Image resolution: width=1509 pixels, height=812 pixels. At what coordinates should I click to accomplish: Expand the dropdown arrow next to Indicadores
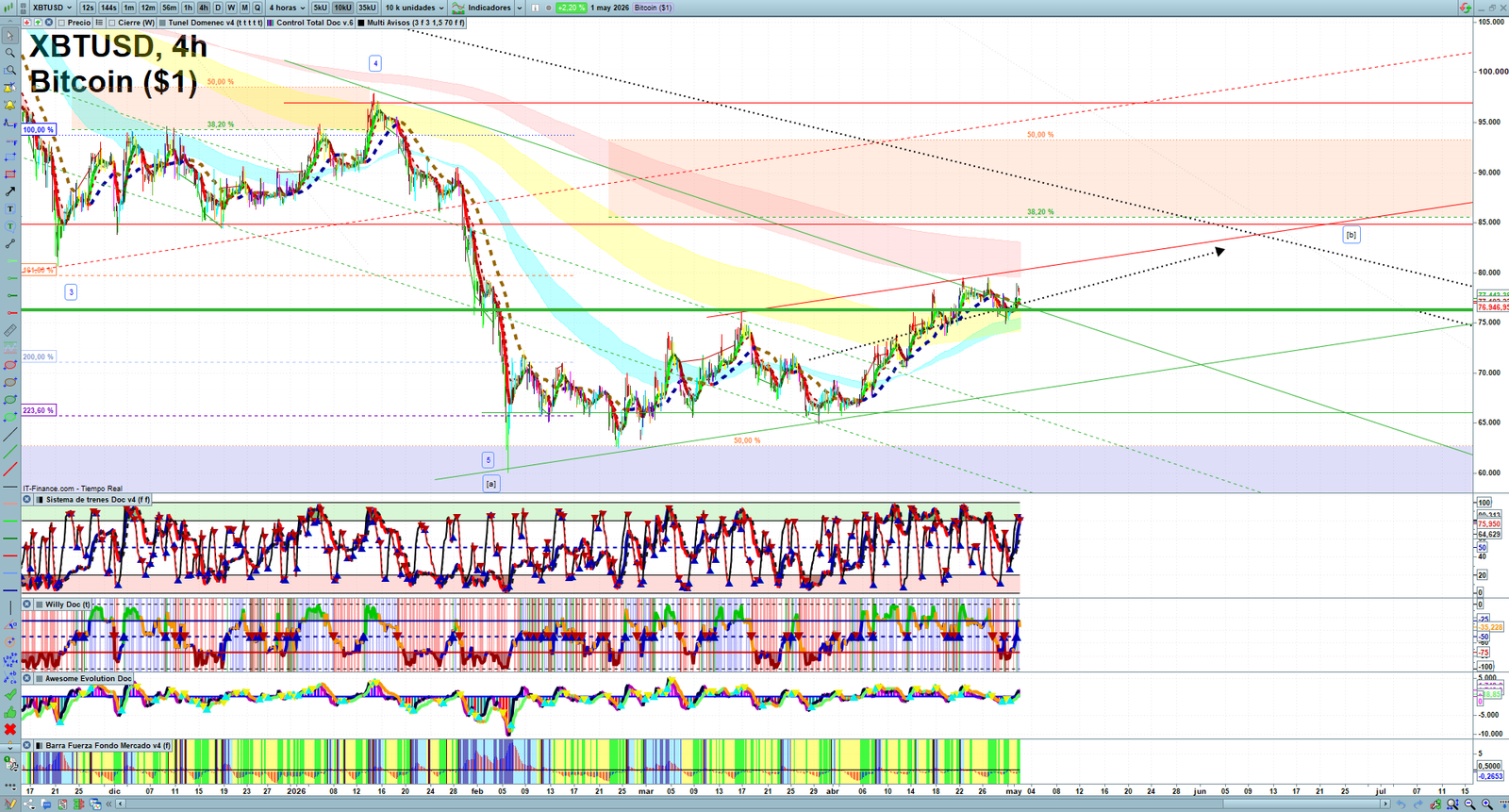[520, 8]
